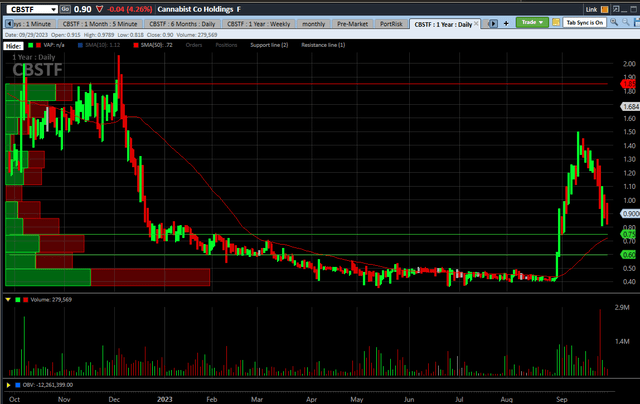Add a new chart tab with plus
Screen dimensions: 640x404
click(x=506, y=24)
